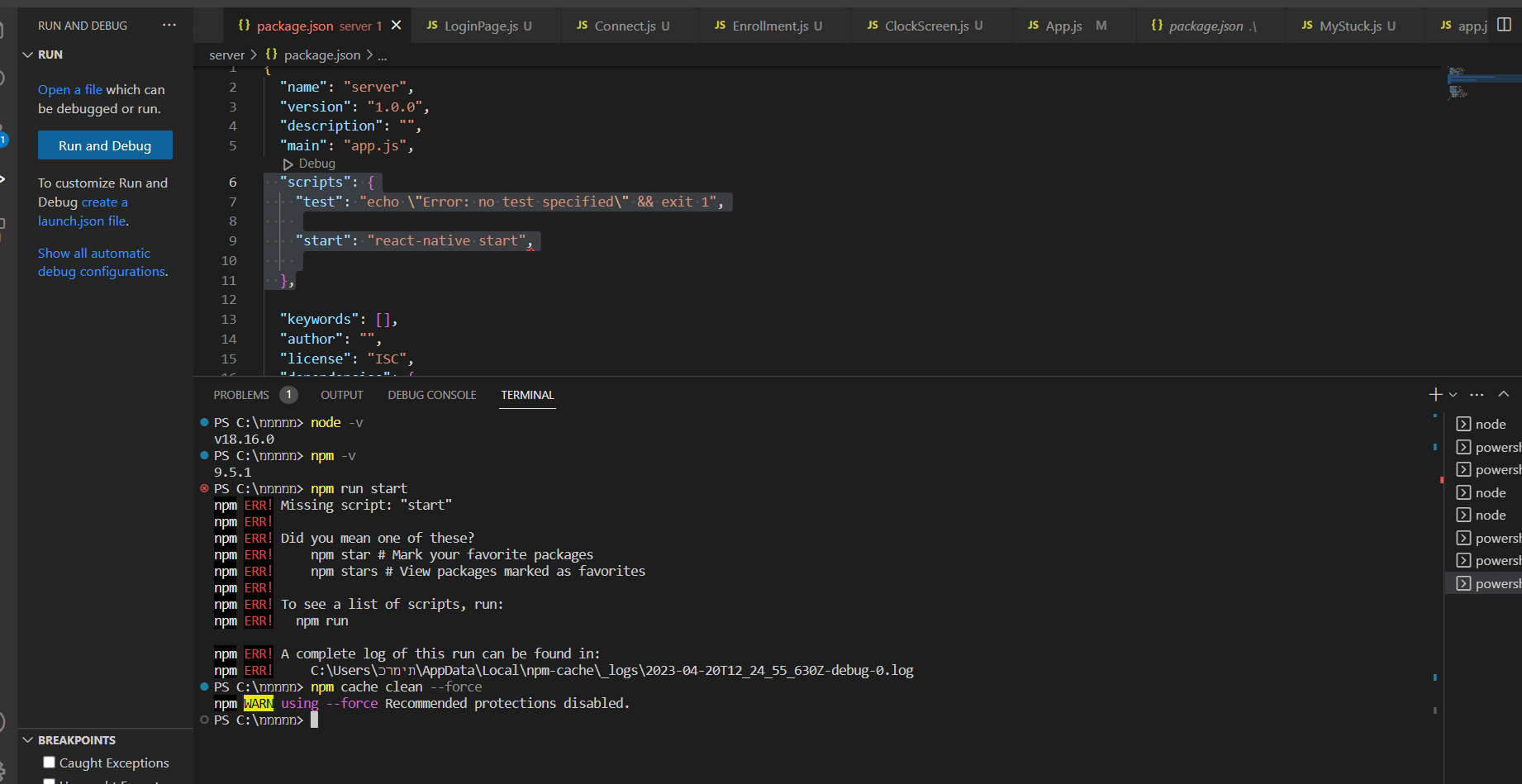This screenshot has width=1522, height=784.
Task: Create a new terminal with the plus icon
Action: (x=1435, y=395)
